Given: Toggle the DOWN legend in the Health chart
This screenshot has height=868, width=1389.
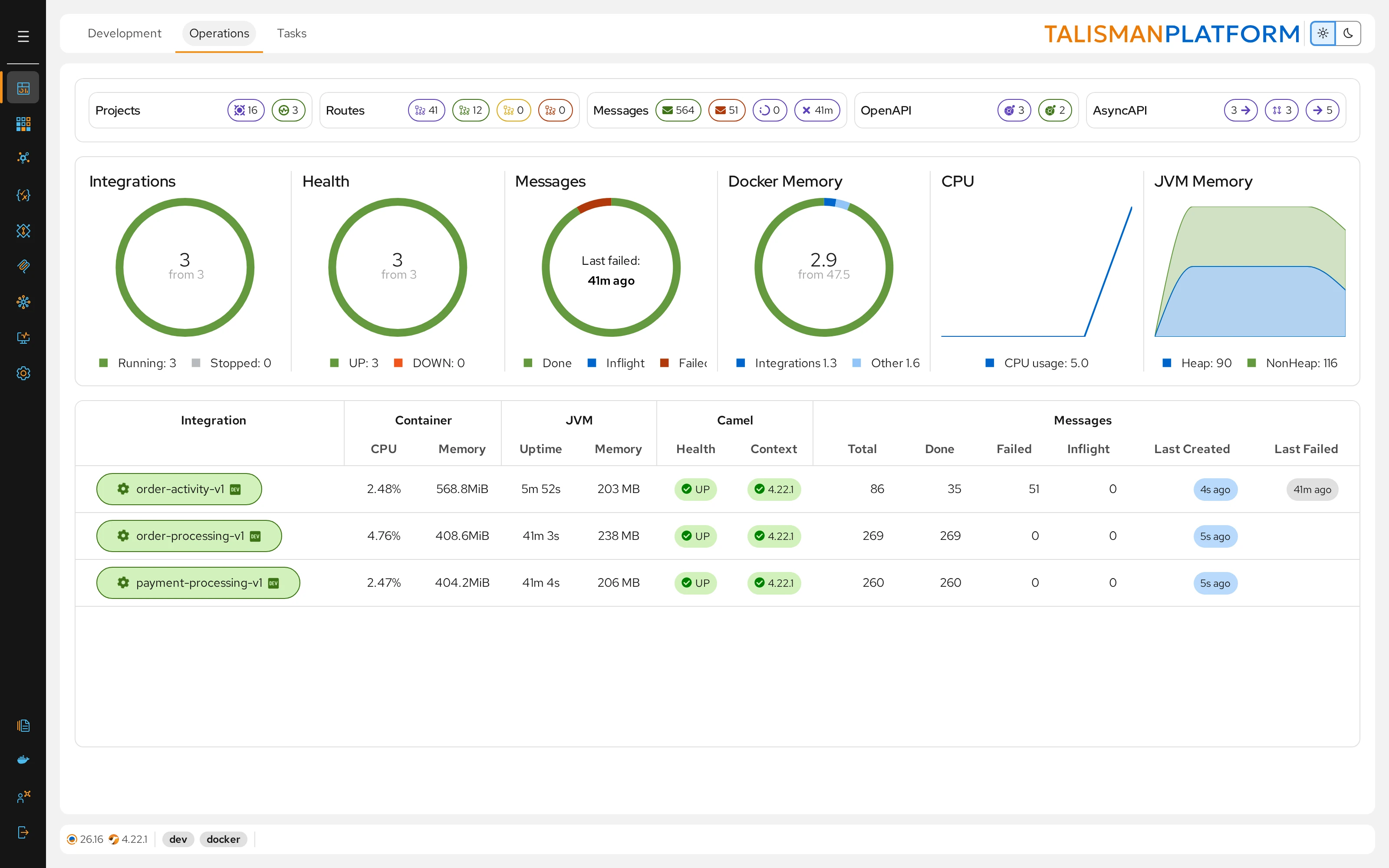Looking at the screenshot, I should click(x=429, y=363).
